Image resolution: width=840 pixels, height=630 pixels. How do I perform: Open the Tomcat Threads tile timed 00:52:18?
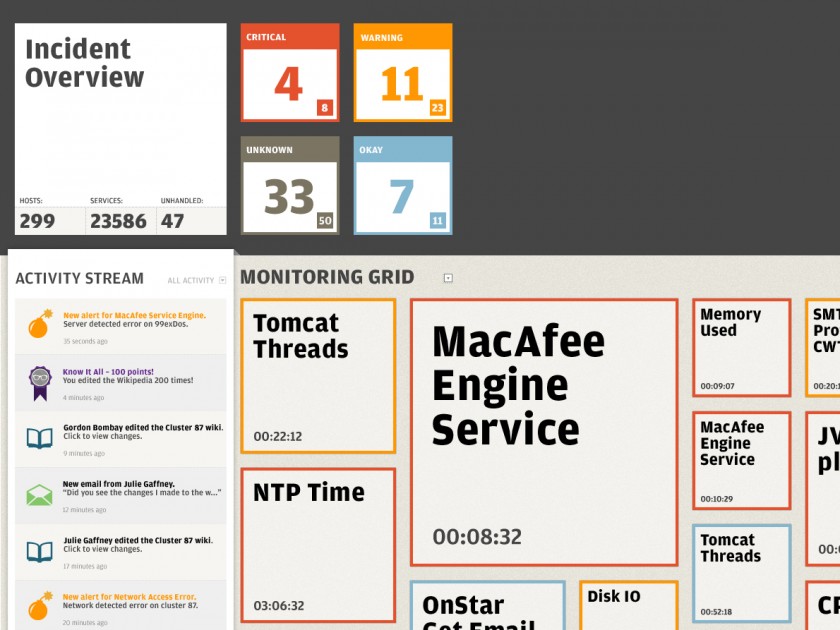[741, 574]
